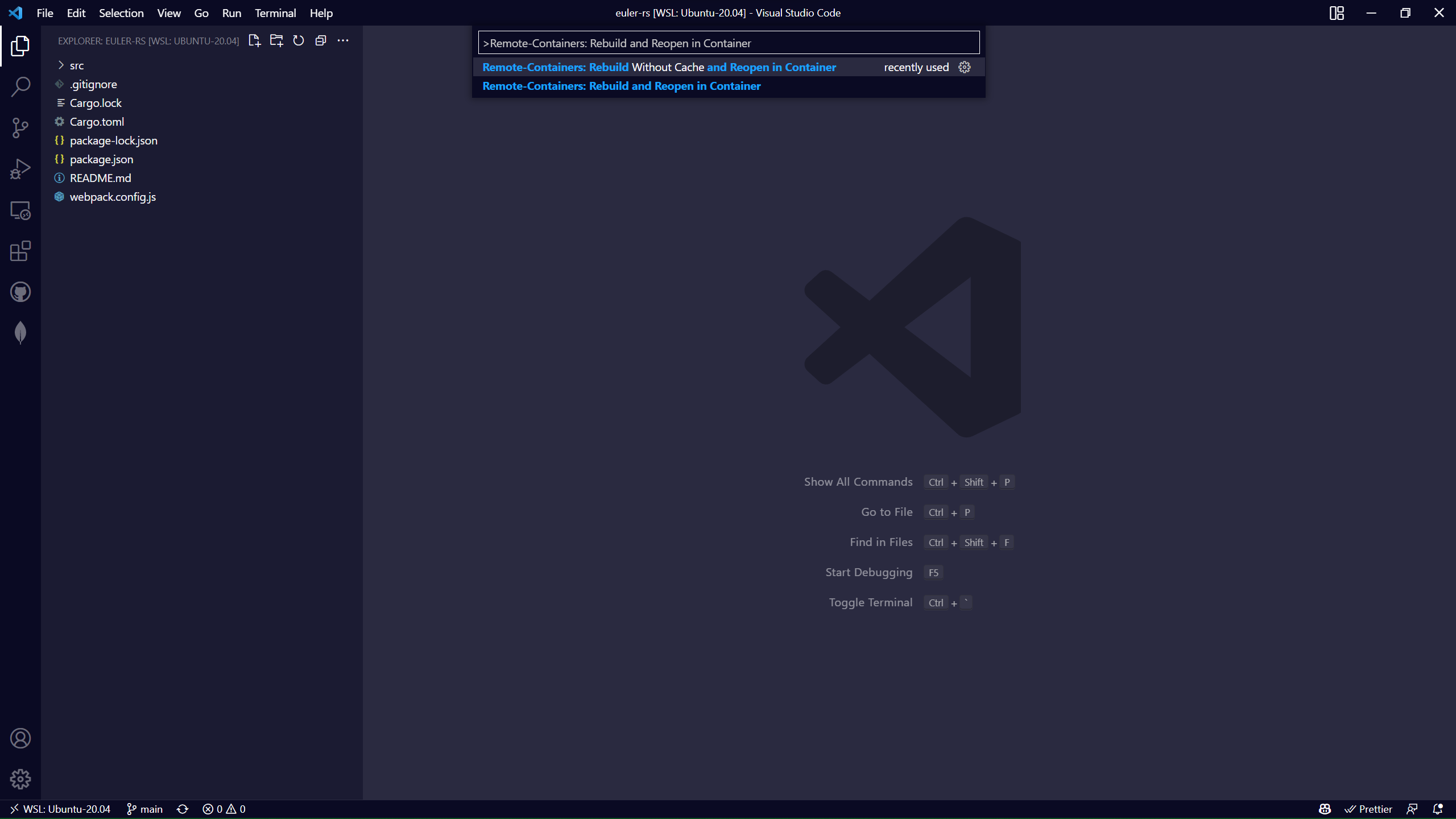Open the Edit menu
This screenshot has height=819, width=1456.
point(76,13)
